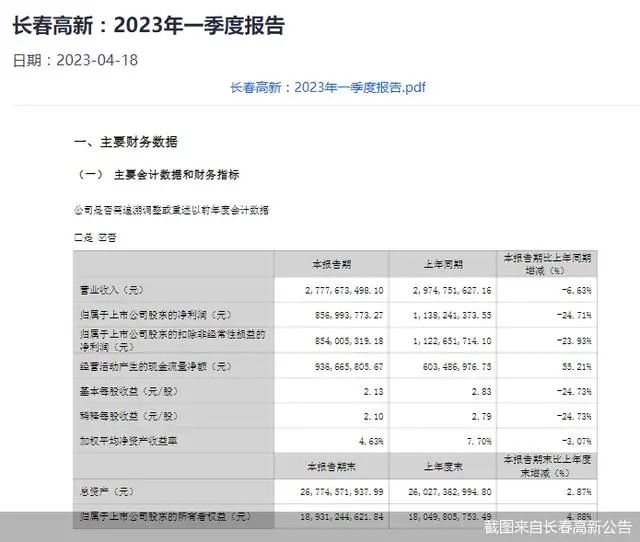
Task: Click the value 856,993,773.27
Action: [349, 315]
